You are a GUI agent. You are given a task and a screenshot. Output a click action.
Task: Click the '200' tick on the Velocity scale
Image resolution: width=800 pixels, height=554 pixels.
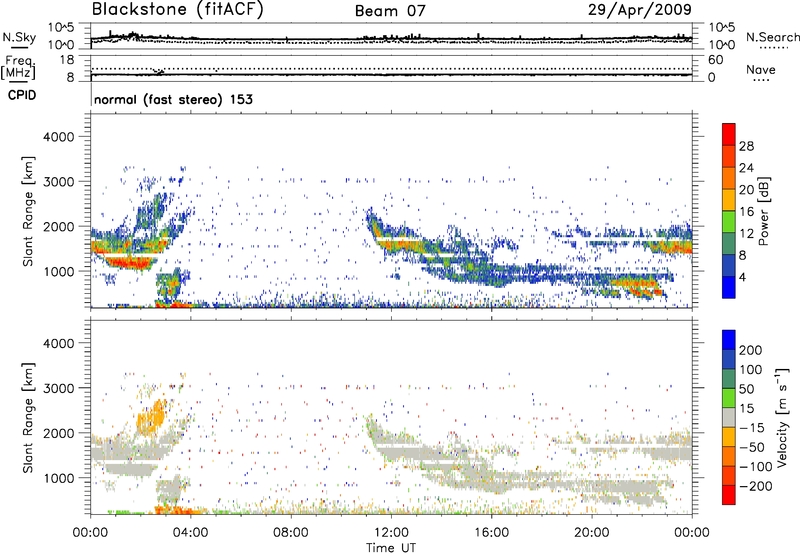point(751,350)
